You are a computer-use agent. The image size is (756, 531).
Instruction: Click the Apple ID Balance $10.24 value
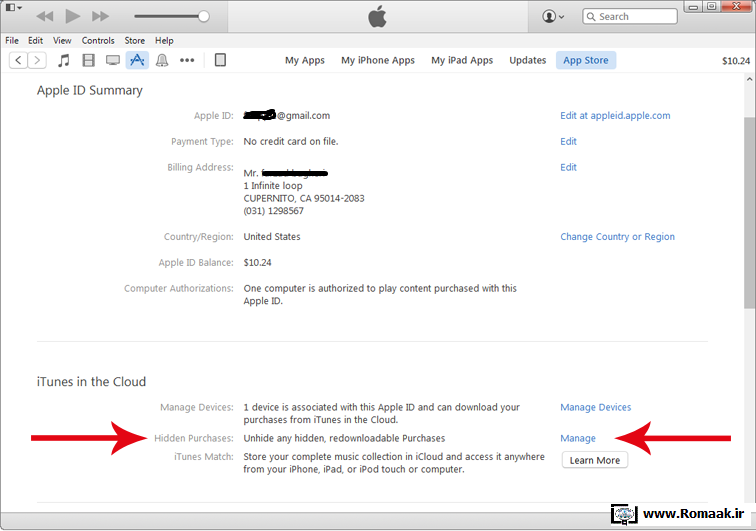click(257, 263)
